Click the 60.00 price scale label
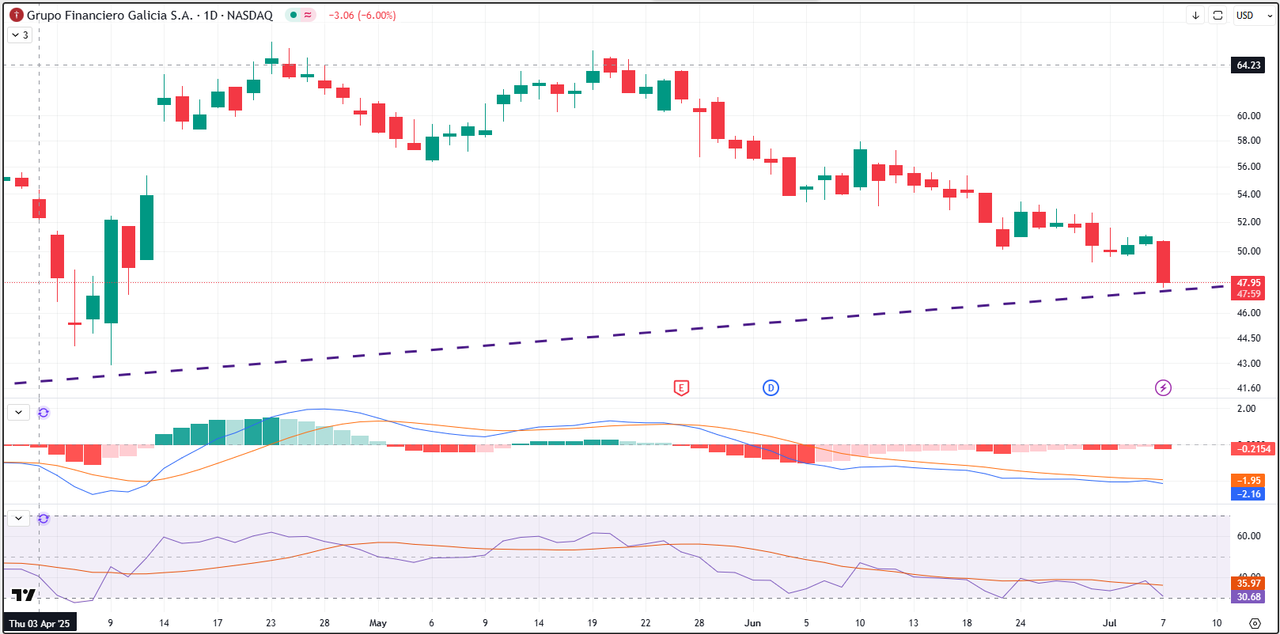 pos(1248,116)
